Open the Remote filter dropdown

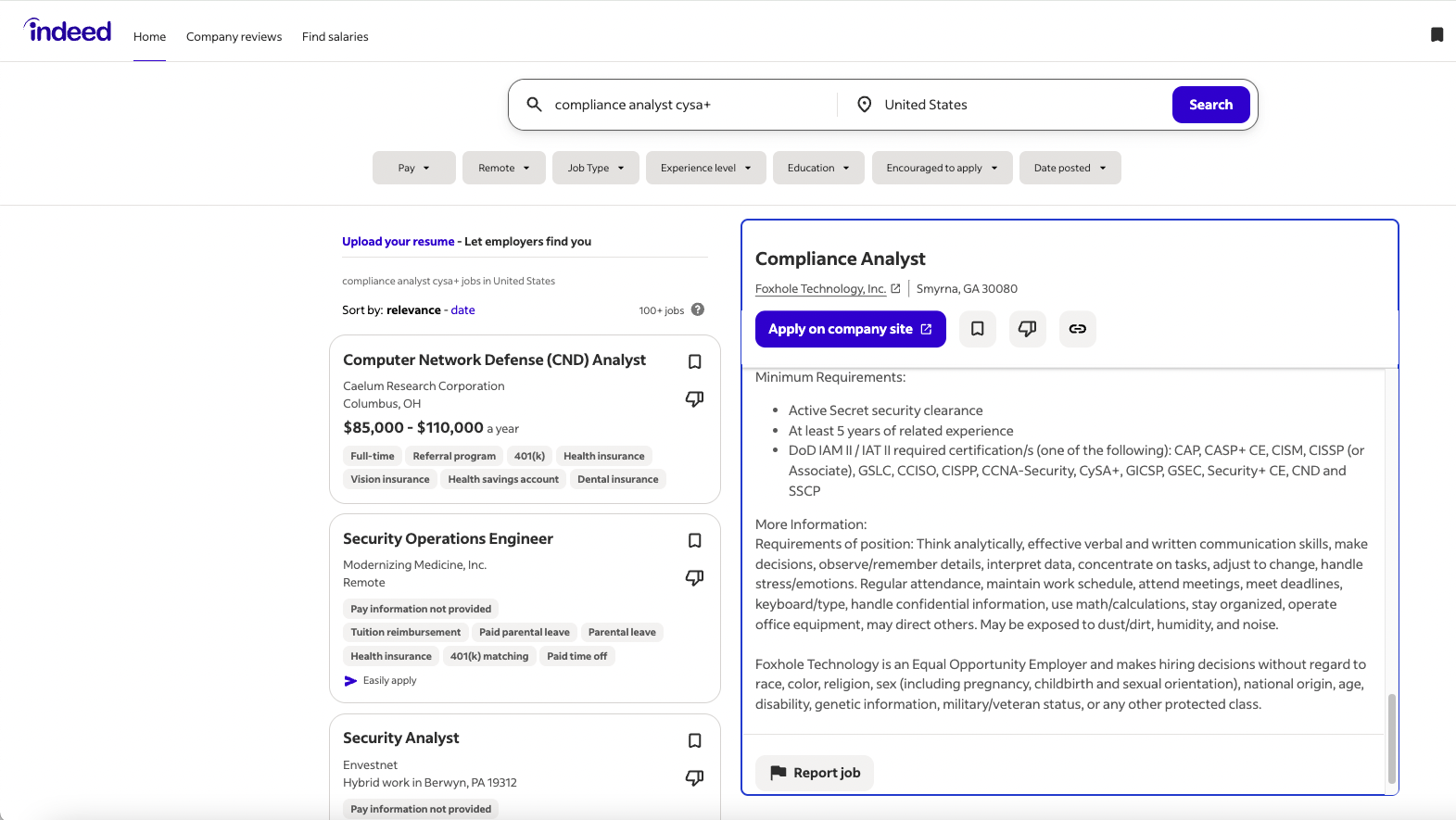click(x=503, y=168)
